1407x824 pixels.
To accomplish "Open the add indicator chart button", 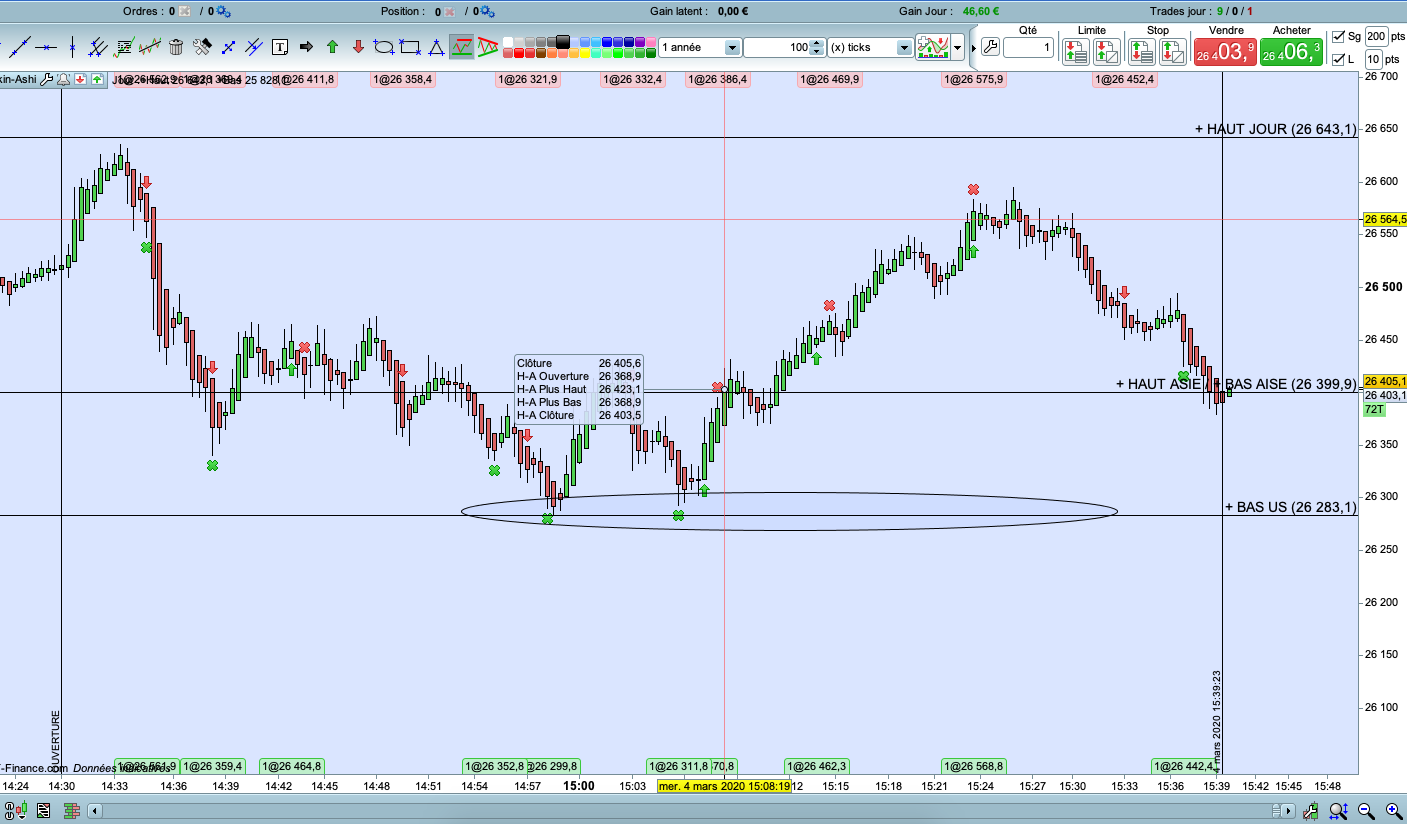I will tap(933, 47).
